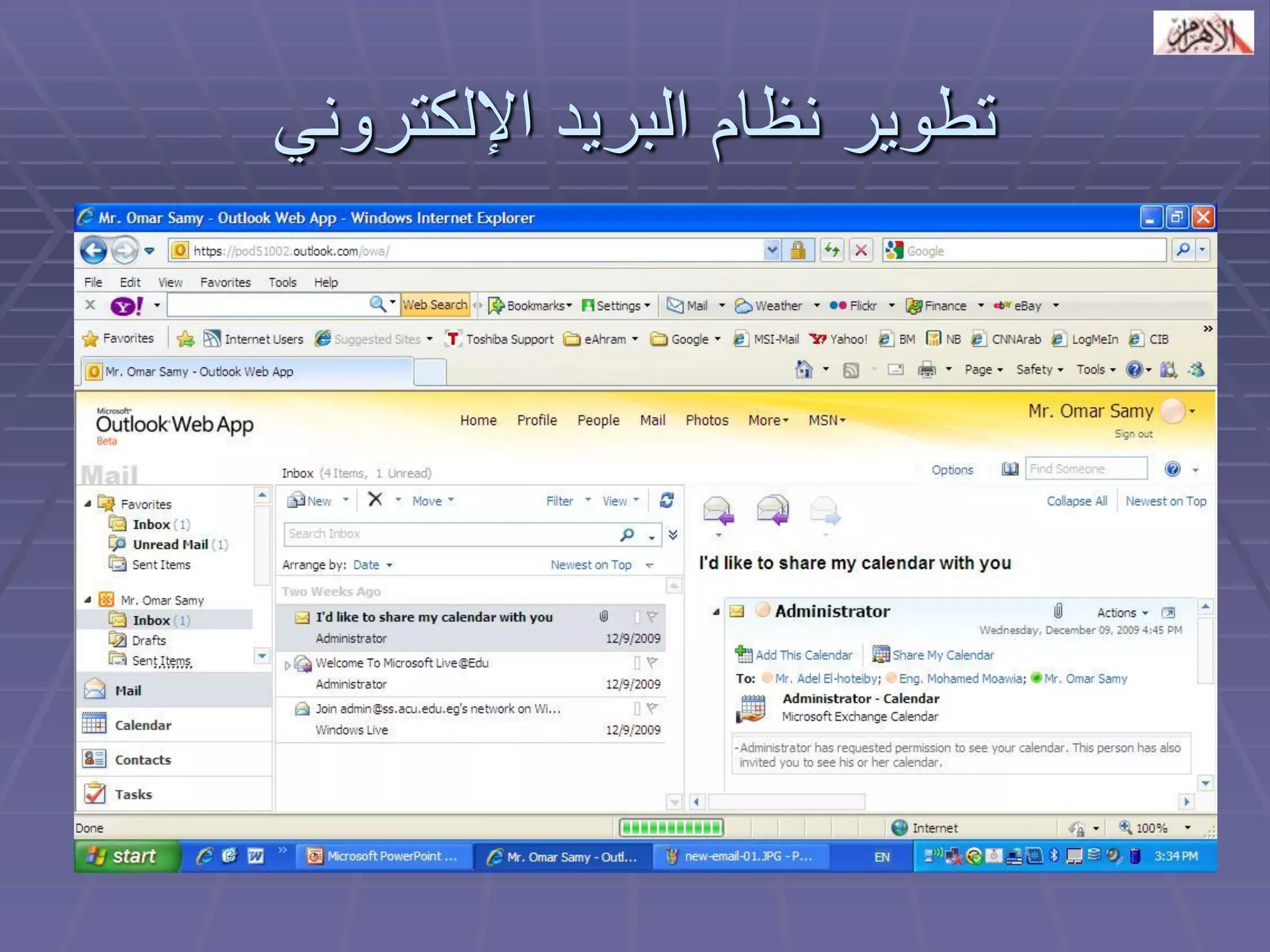Open the Favorites menu in menu bar
Viewport: 1270px width, 952px height.
tap(225, 282)
